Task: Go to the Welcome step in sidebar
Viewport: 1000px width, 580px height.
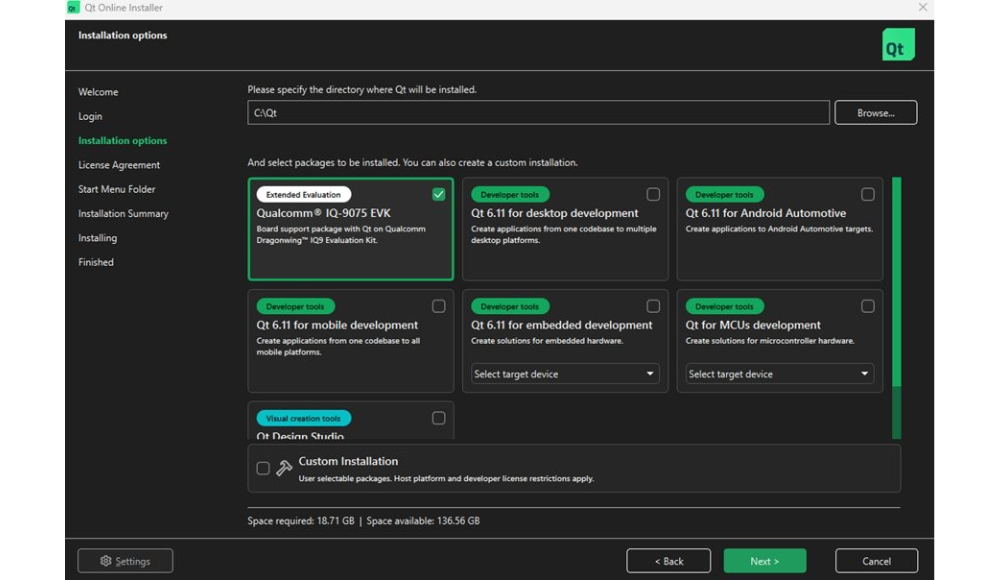Action: (x=98, y=92)
